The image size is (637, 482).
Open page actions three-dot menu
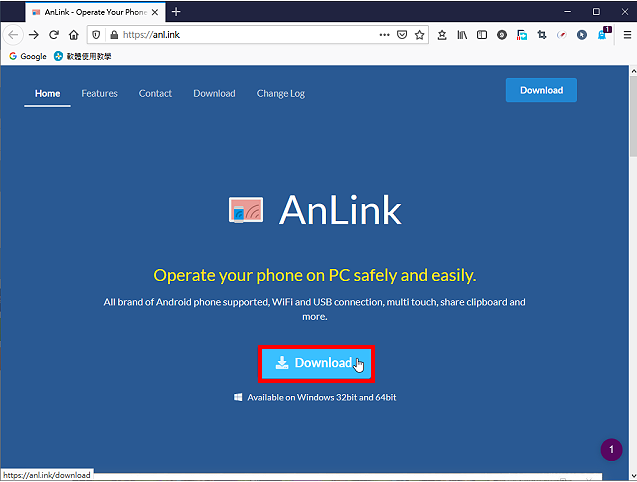click(x=384, y=35)
